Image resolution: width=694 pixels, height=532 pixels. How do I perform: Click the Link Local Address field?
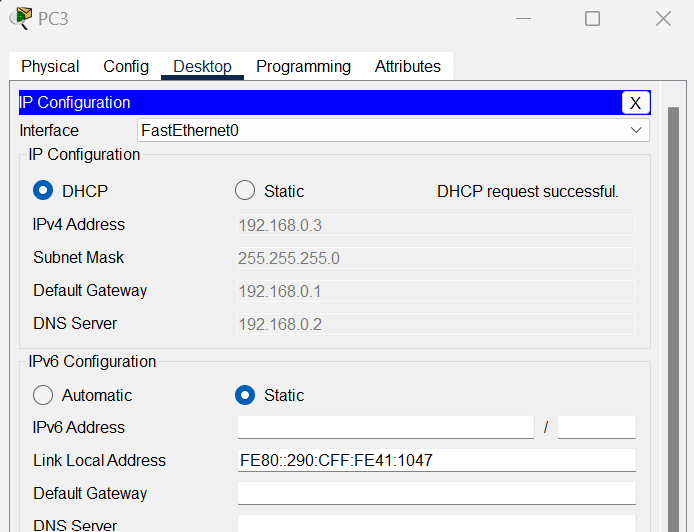(436, 460)
